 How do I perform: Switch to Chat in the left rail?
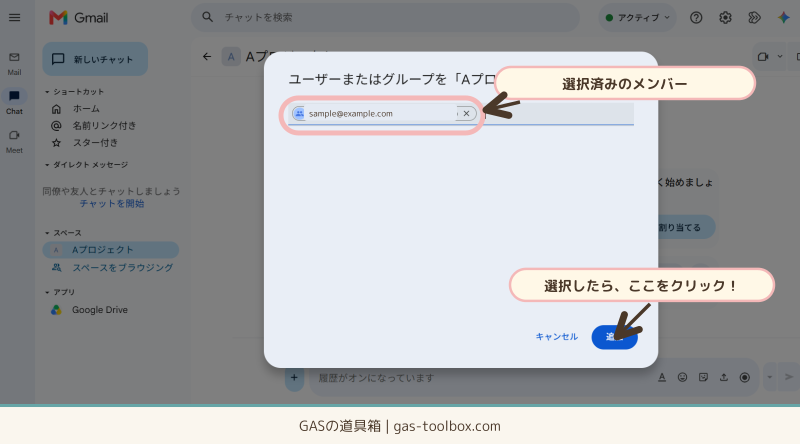click(x=14, y=102)
